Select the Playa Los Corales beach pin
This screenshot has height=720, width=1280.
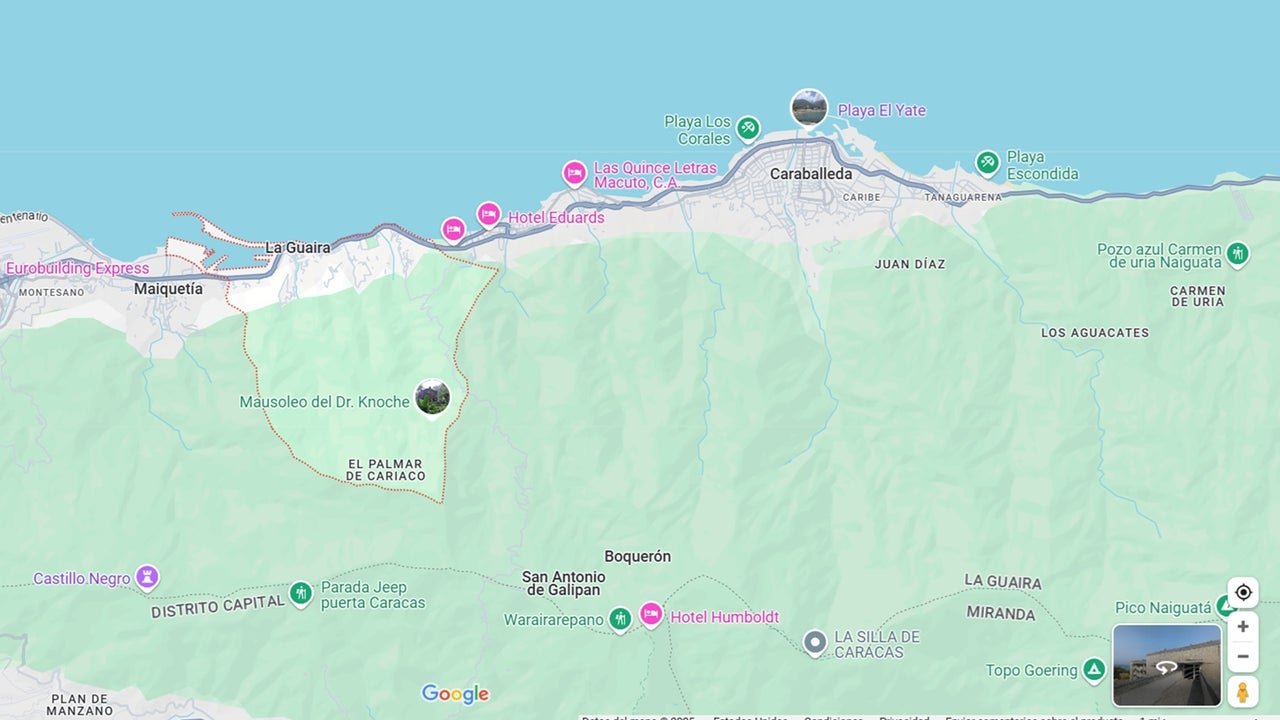pyautogui.click(x=748, y=129)
